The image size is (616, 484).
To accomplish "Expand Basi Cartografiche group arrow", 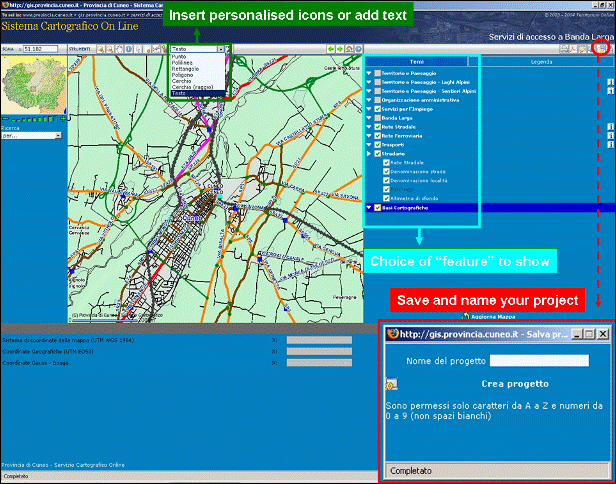I will (369, 207).
